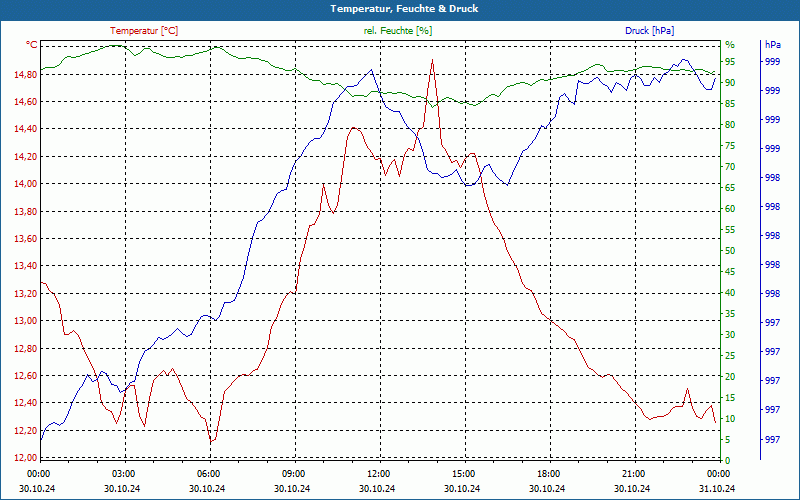Click the 12:00 time axis label
The height and width of the screenshot is (500, 800).
coord(378,473)
